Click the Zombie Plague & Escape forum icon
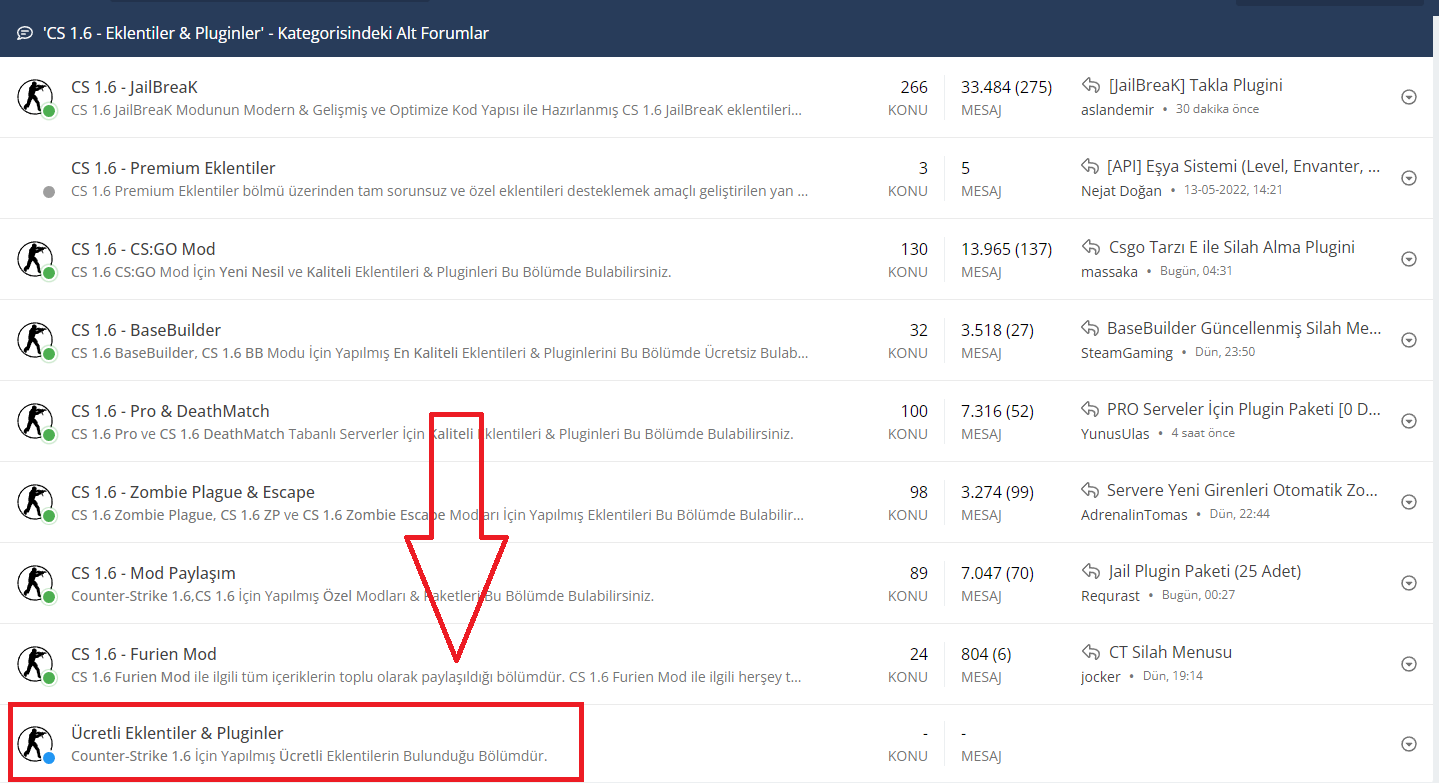The width and height of the screenshot is (1439, 783). point(35,502)
